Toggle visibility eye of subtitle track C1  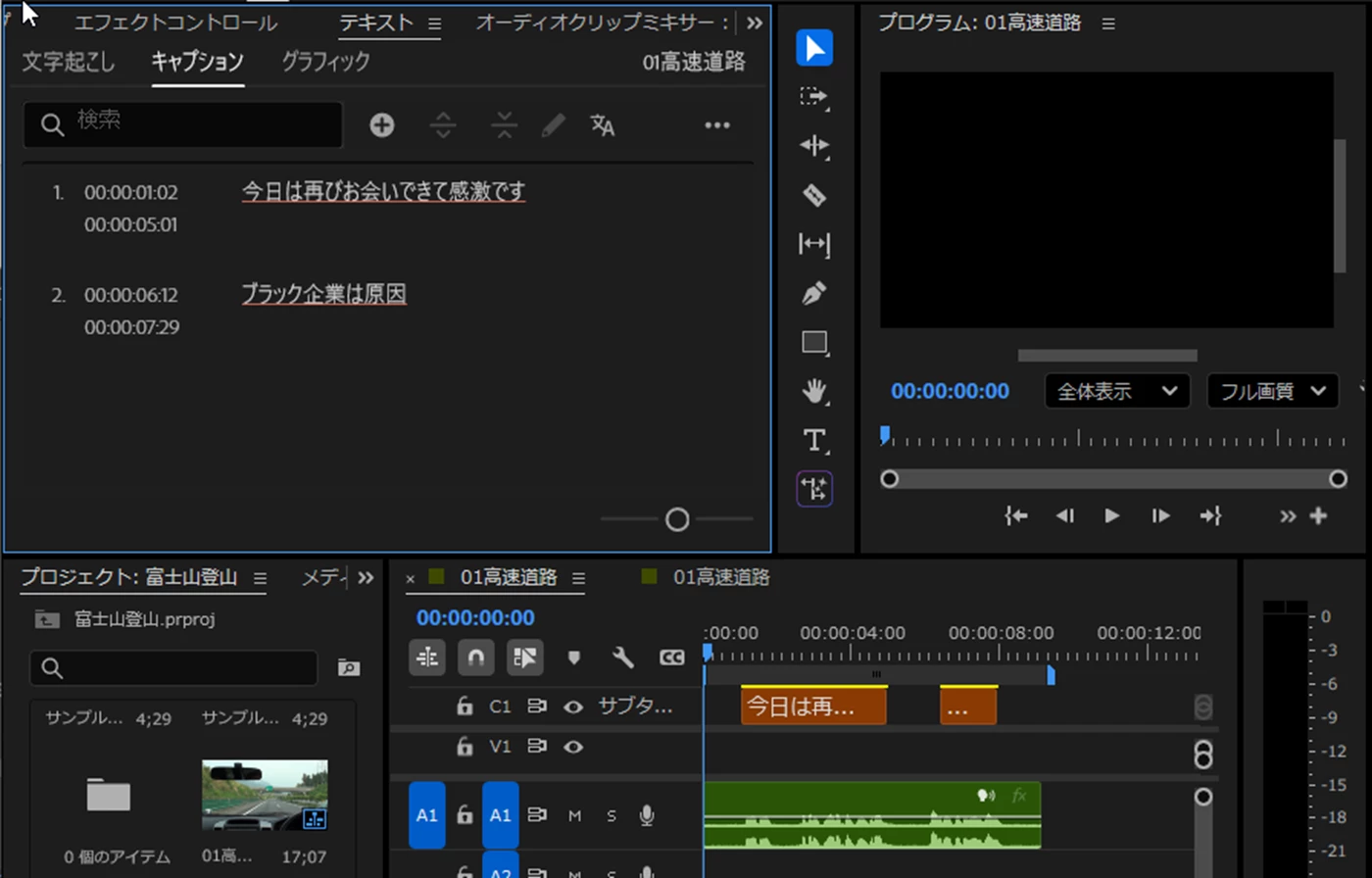tap(573, 707)
